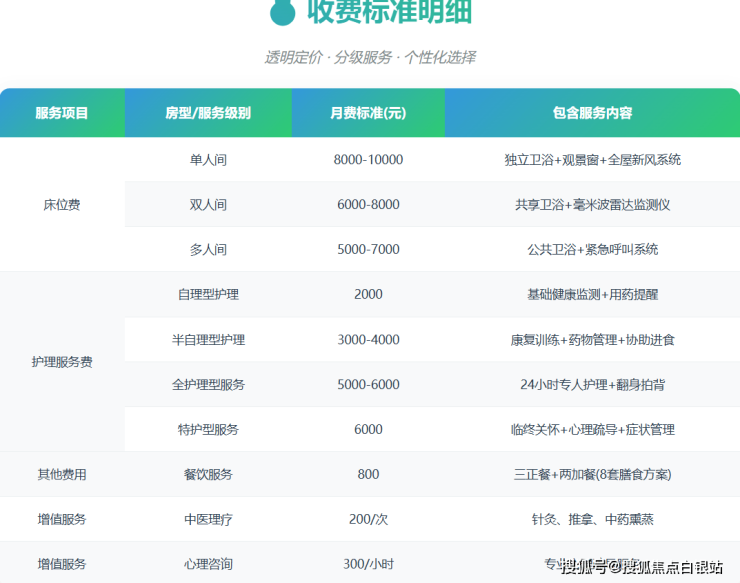
Task: Select the 房型/服务级别 column header
Action: pos(208,113)
